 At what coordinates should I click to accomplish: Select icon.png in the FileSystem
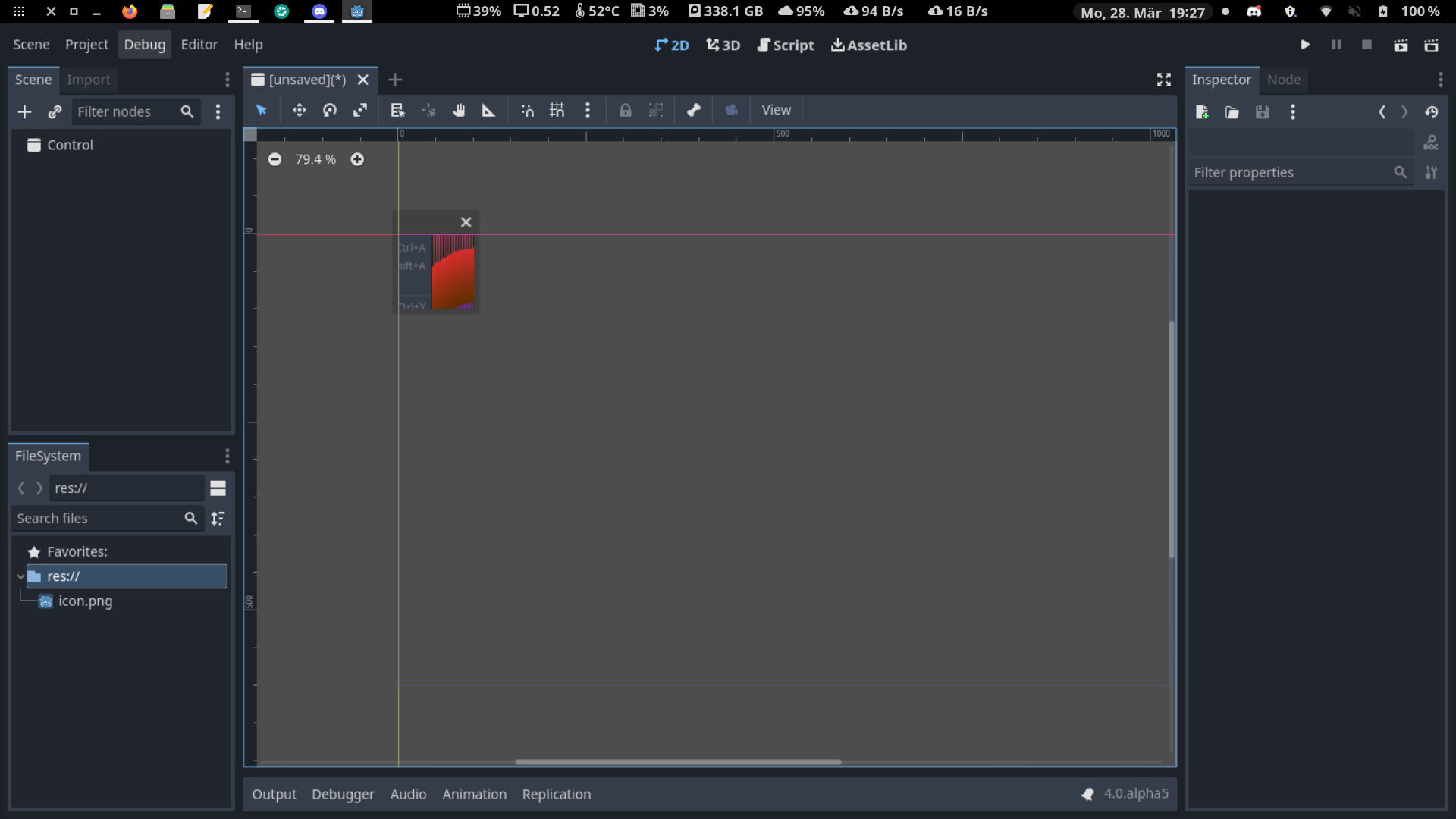click(83, 601)
